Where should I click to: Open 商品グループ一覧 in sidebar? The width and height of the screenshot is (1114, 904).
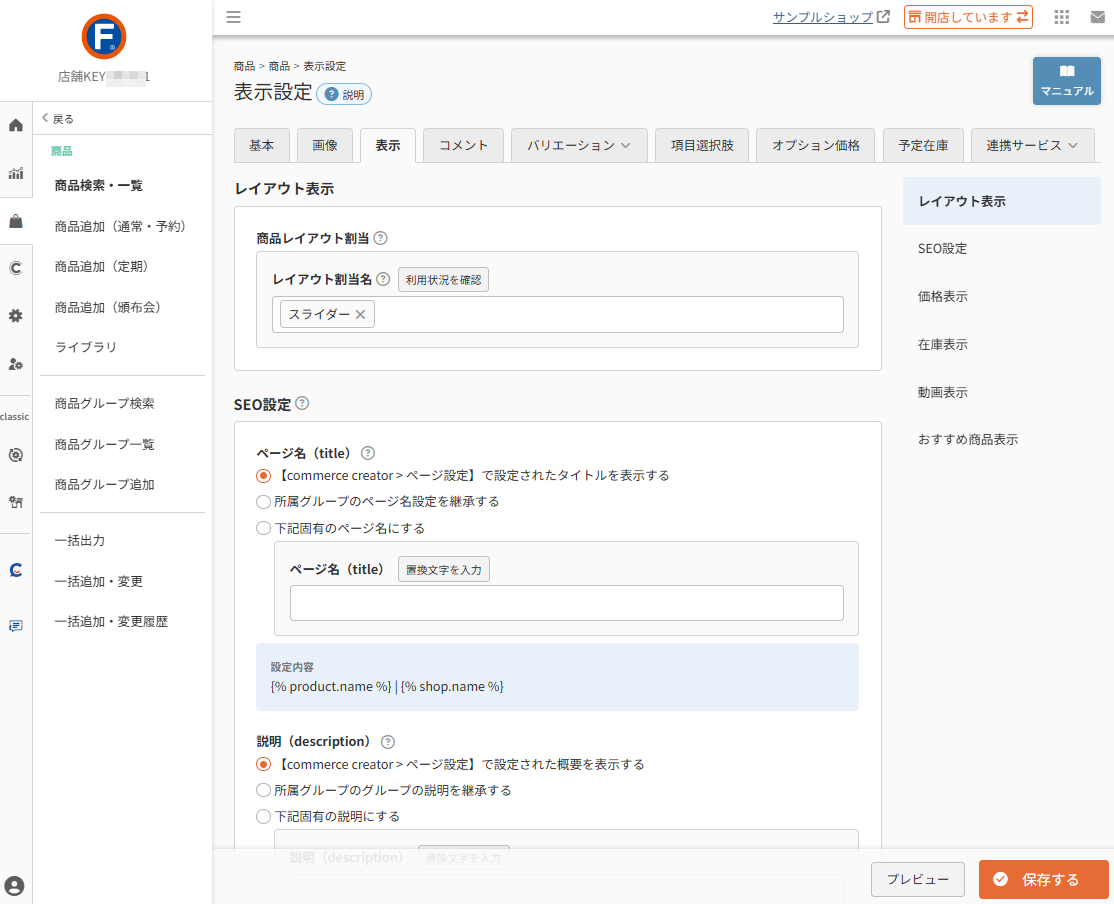click(x=104, y=444)
